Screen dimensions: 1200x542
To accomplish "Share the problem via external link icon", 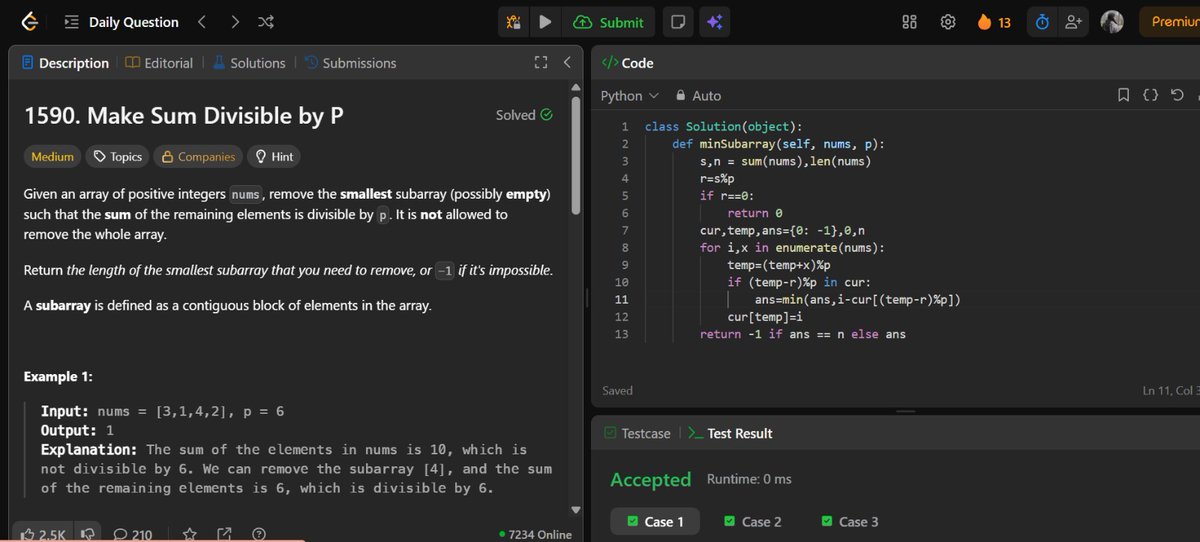I will 225,534.
